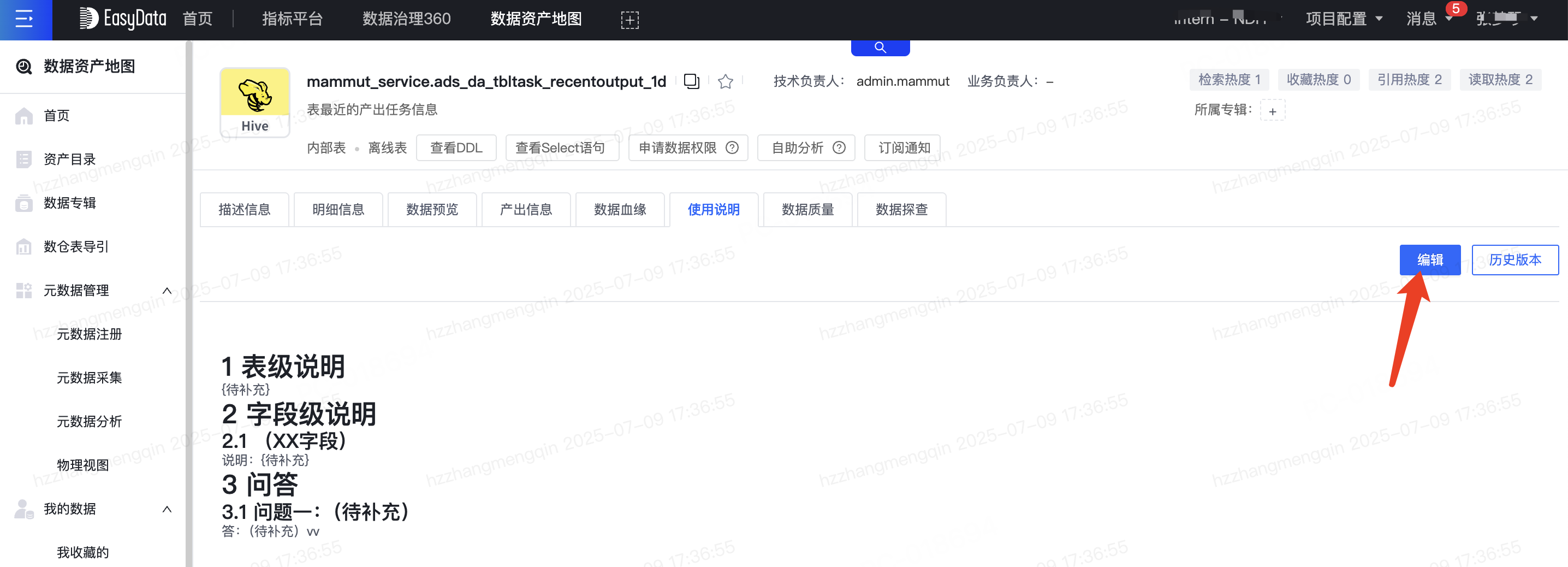Click the table name mammut_service.ads_da_tbltask_recentoutput_1d
1568x567 pixels.
(486, 81)
